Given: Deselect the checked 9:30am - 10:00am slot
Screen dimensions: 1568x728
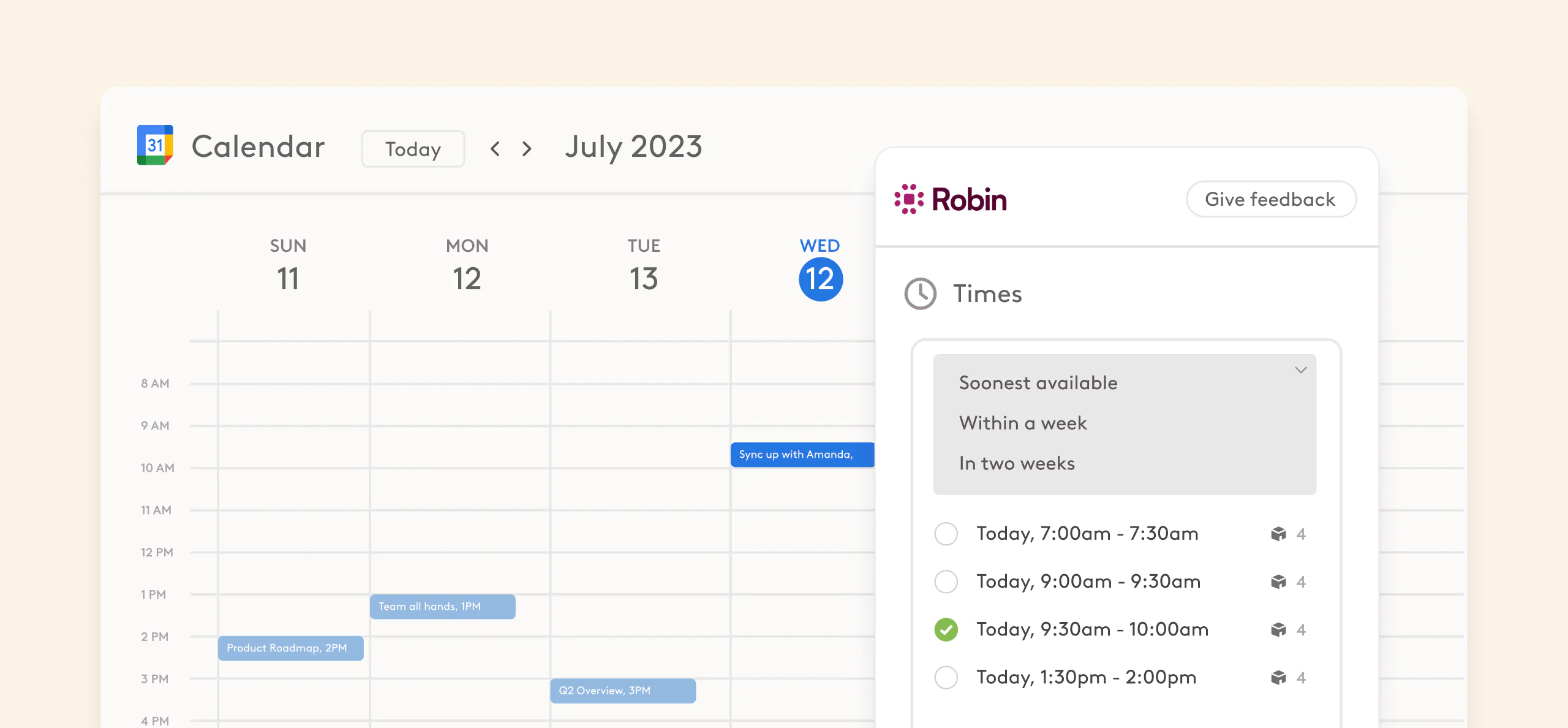Looking at the screenshot, I should click(946, 629).
